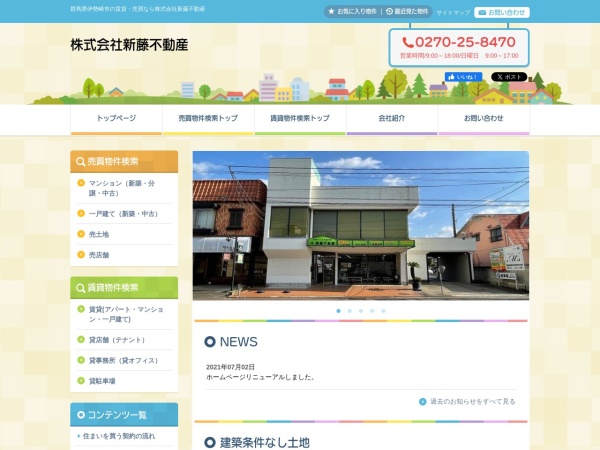Click the コンテンツ一覧 section header

124,415
